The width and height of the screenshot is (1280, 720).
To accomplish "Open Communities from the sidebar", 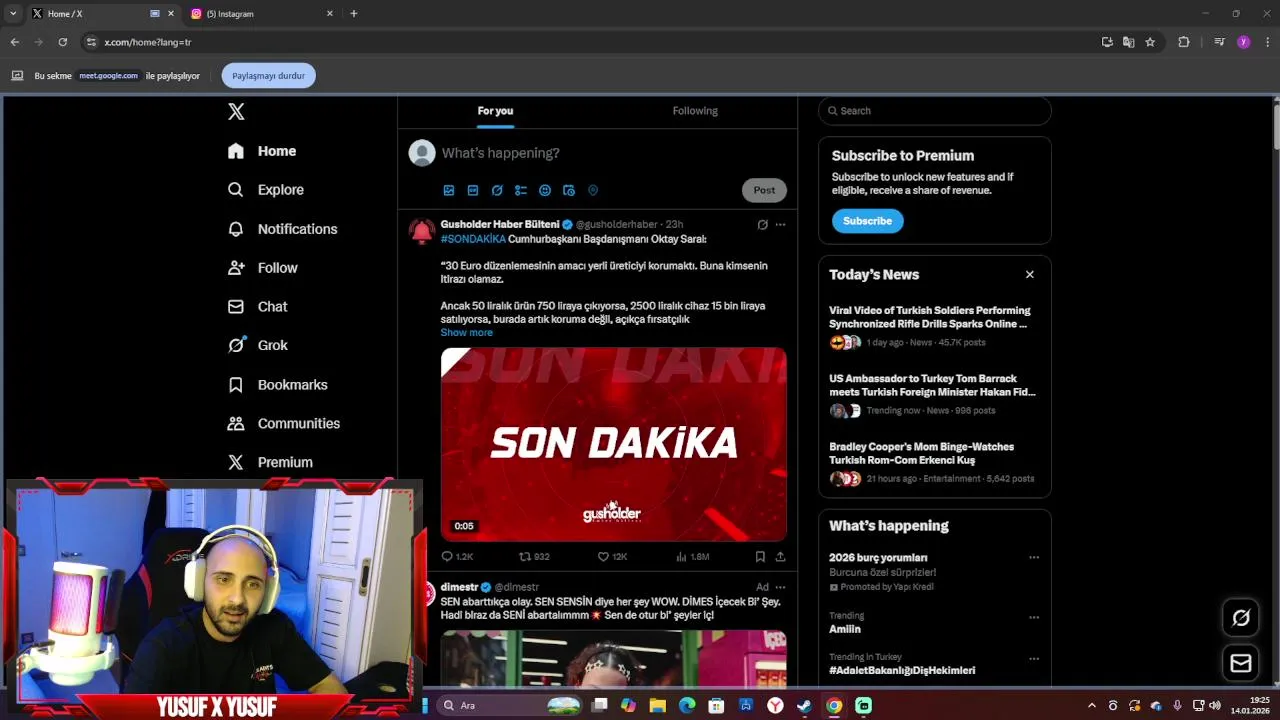I will (284, 424).
